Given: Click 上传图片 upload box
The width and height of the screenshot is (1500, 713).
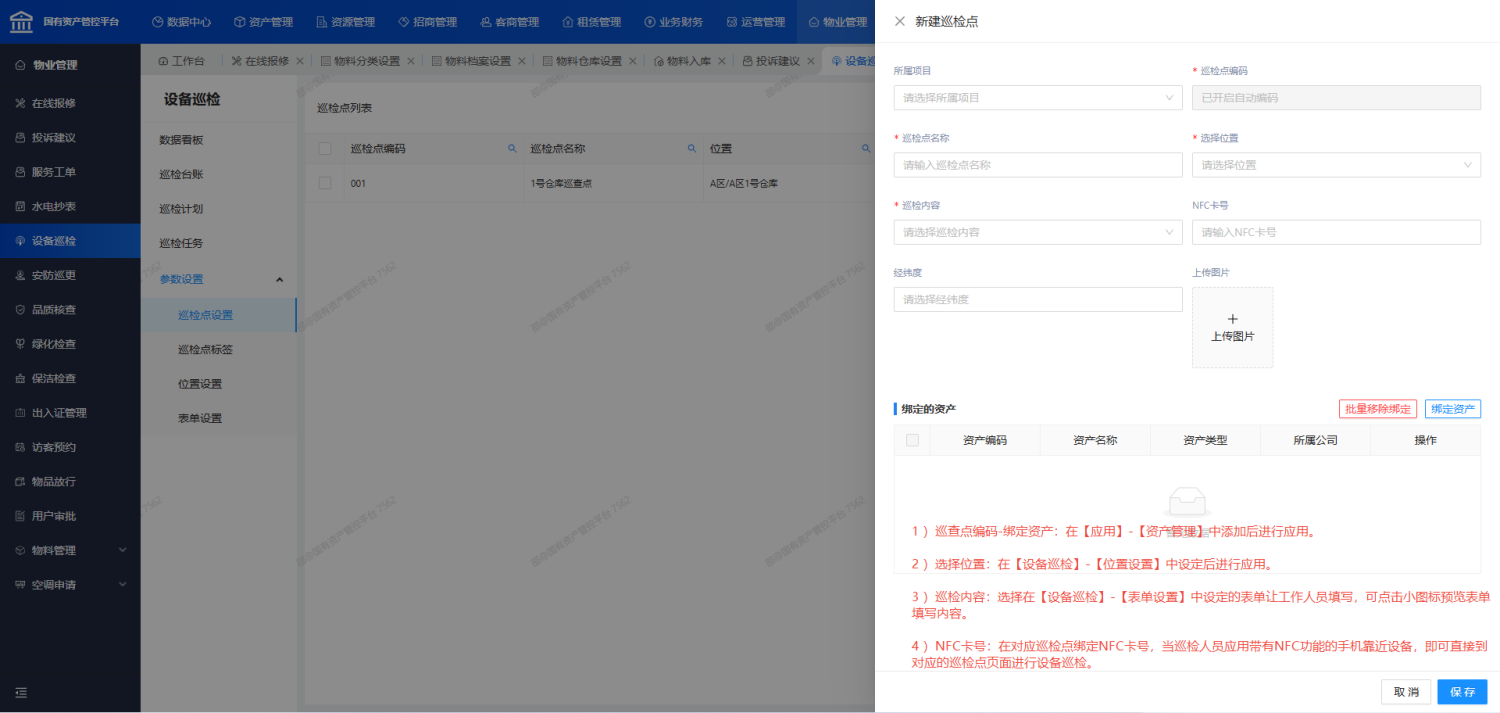Looking at the screenshot, I should pyautogui.click(x=1233, y=328).
